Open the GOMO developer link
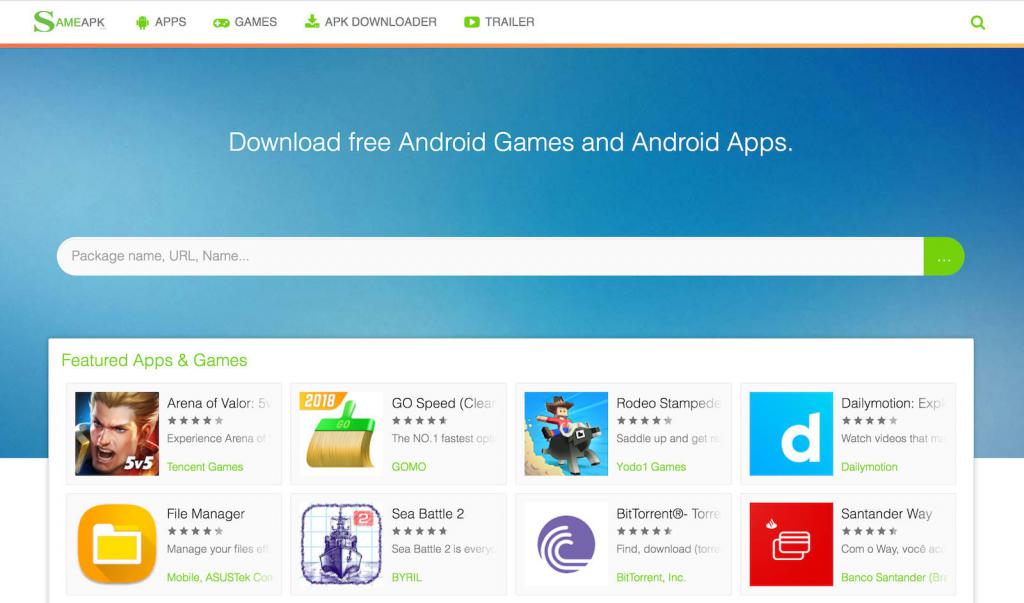This screenshot has width=1024, height=603. (x=409, y=466)
